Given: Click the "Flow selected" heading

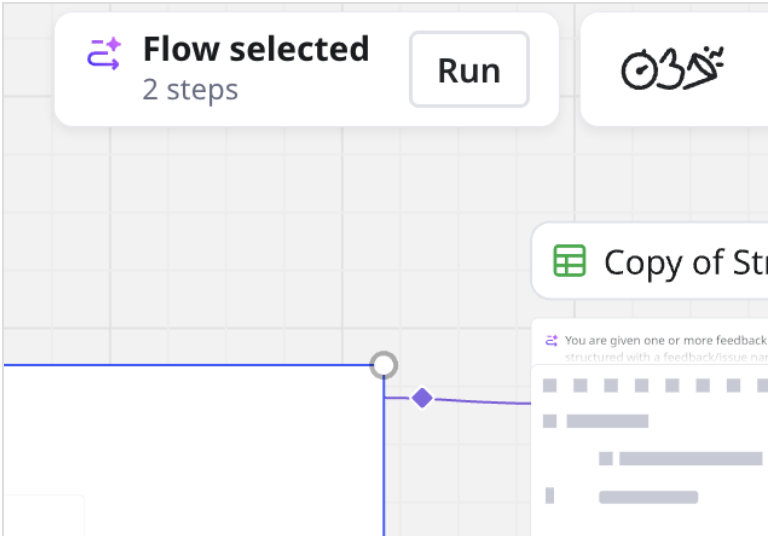Looking at the screenshot, I should 255,49.
